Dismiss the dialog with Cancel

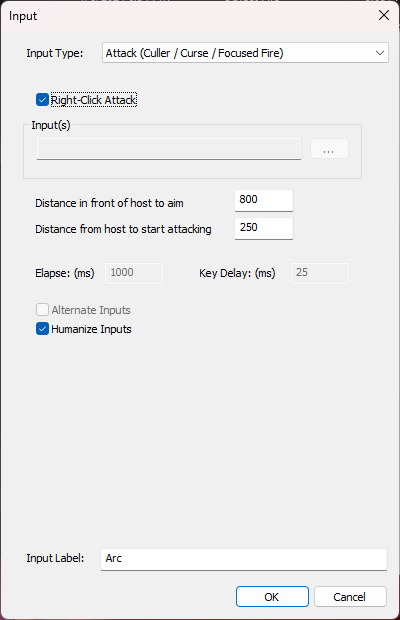click(x=350, y=596)
